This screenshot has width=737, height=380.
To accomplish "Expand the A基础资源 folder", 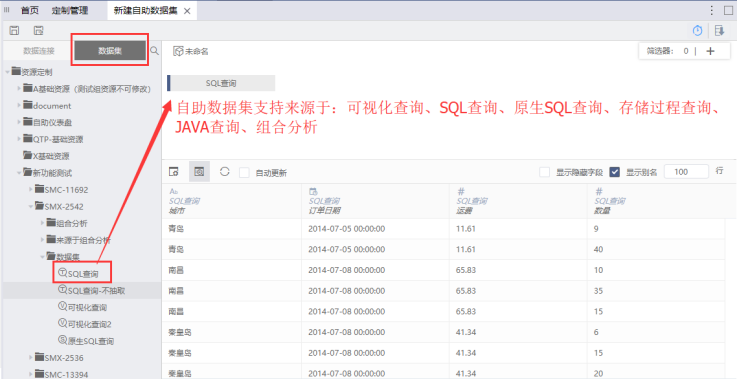I will pyautogui.click(x=19, y=88).
